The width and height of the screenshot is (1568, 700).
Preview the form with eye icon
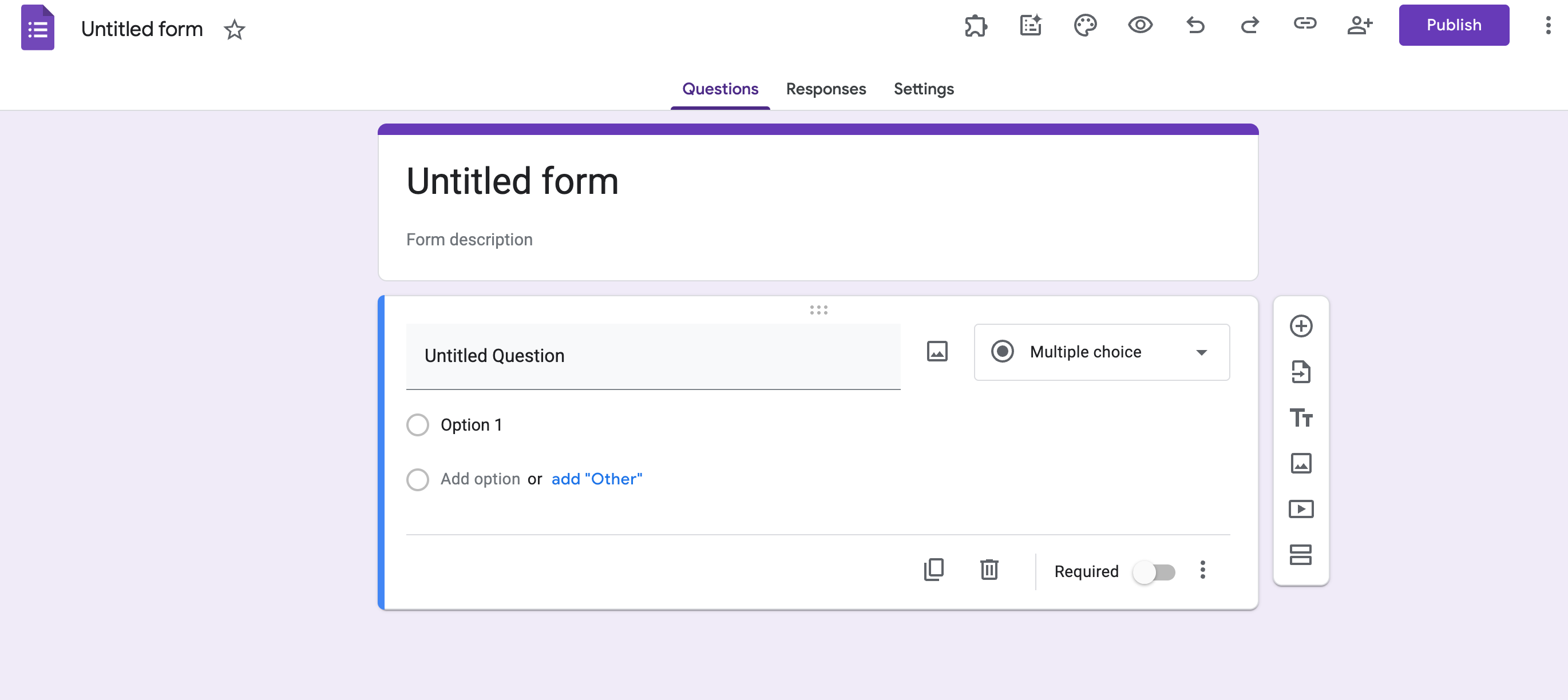coord(1139,26)
